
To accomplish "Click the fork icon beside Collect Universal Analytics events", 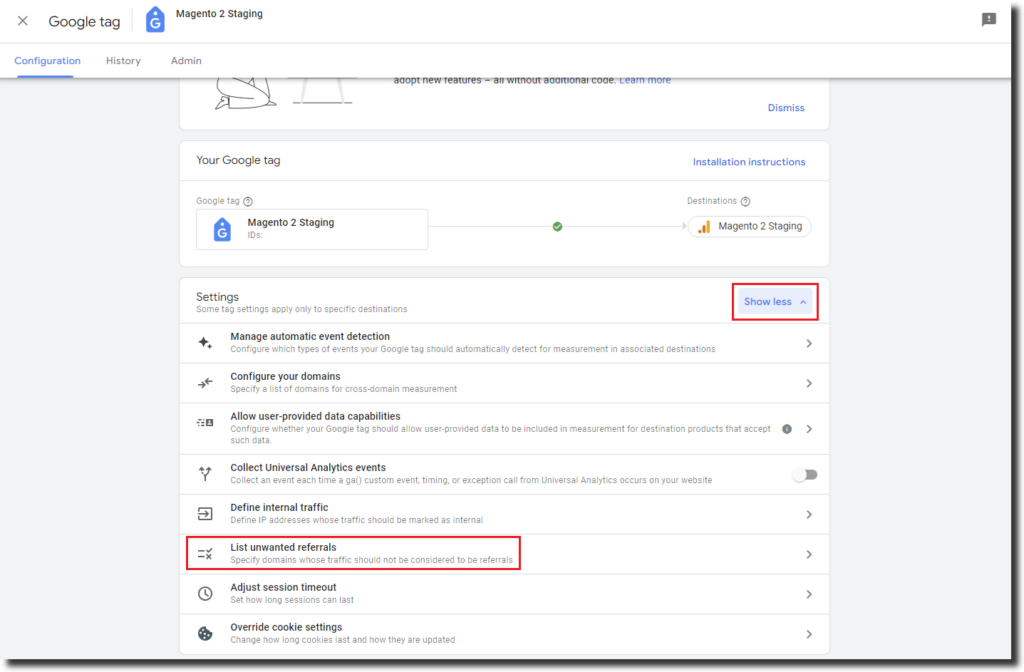I will (x=205, y=474).
